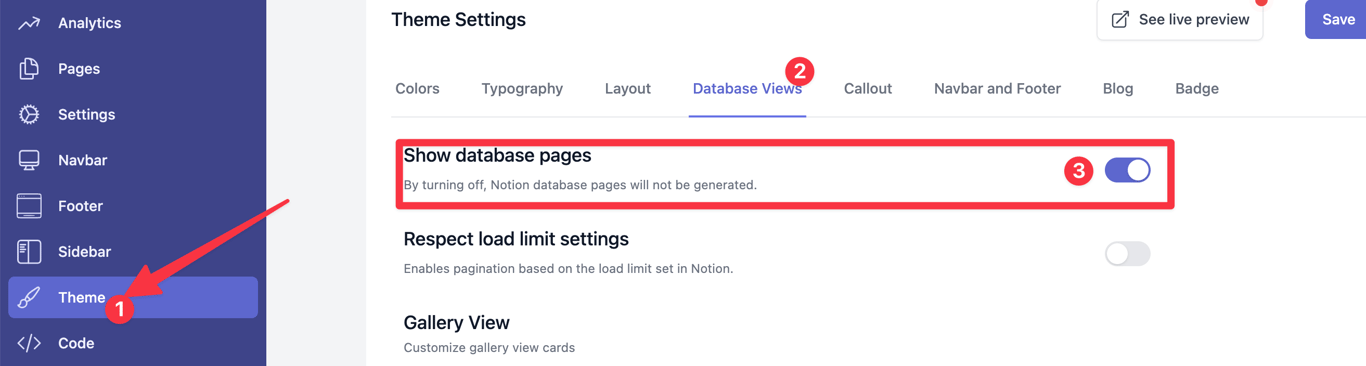Turn off the Show database pages switch
The height and width of the screenshot is (366, 1366).
tap(1127, 170)
